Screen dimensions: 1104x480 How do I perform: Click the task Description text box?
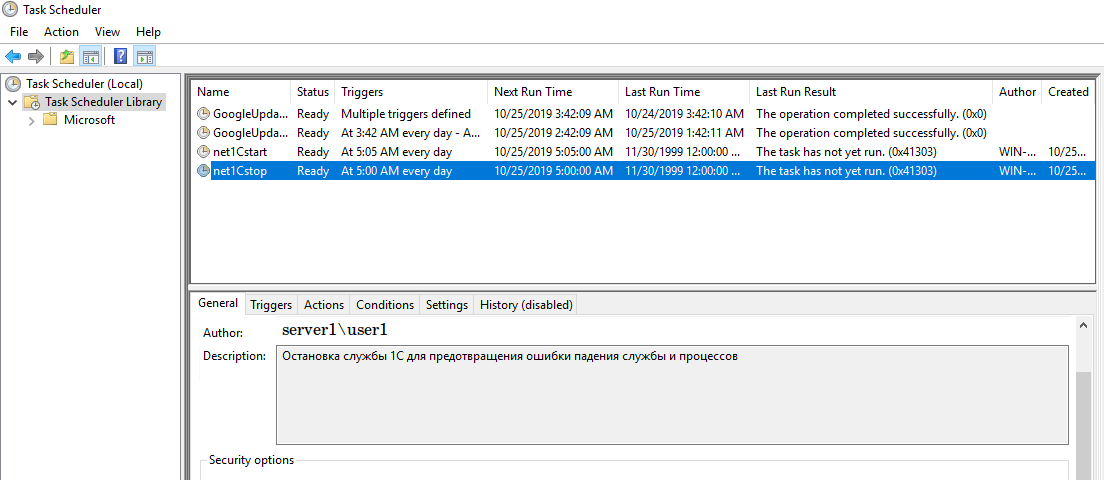coord(672,394)
